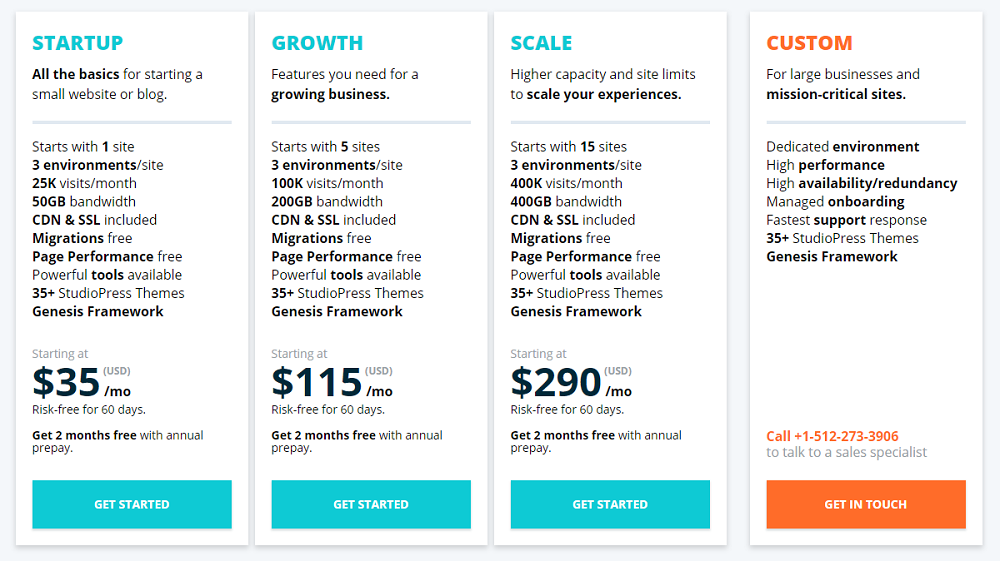Click Get Started under the Startup plan
The height and width of the screenshot is (561, 1000).
[131, 504]
